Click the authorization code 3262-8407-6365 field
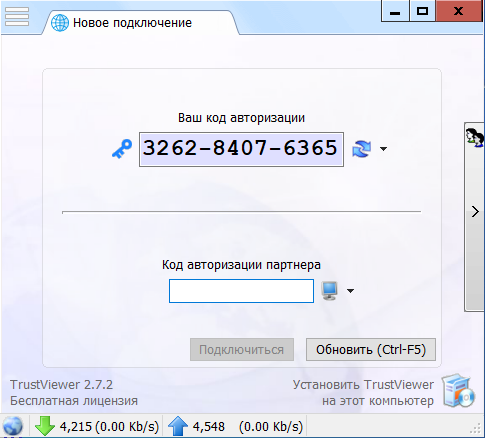 (241, 149)
